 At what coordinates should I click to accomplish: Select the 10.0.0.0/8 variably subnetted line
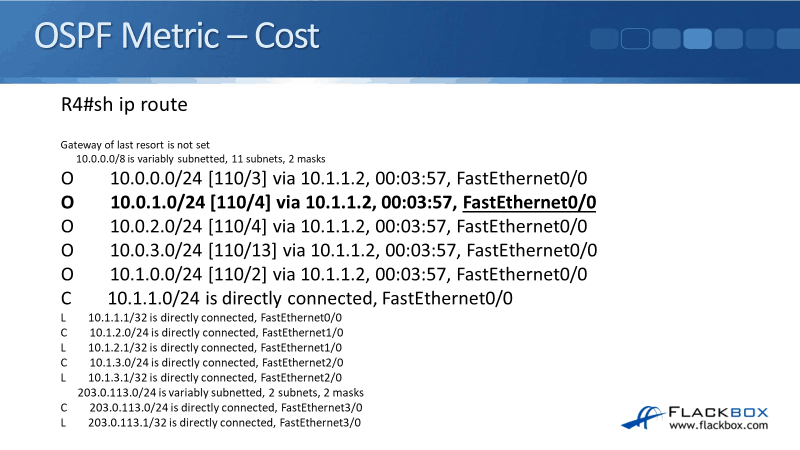pos(200,159)
